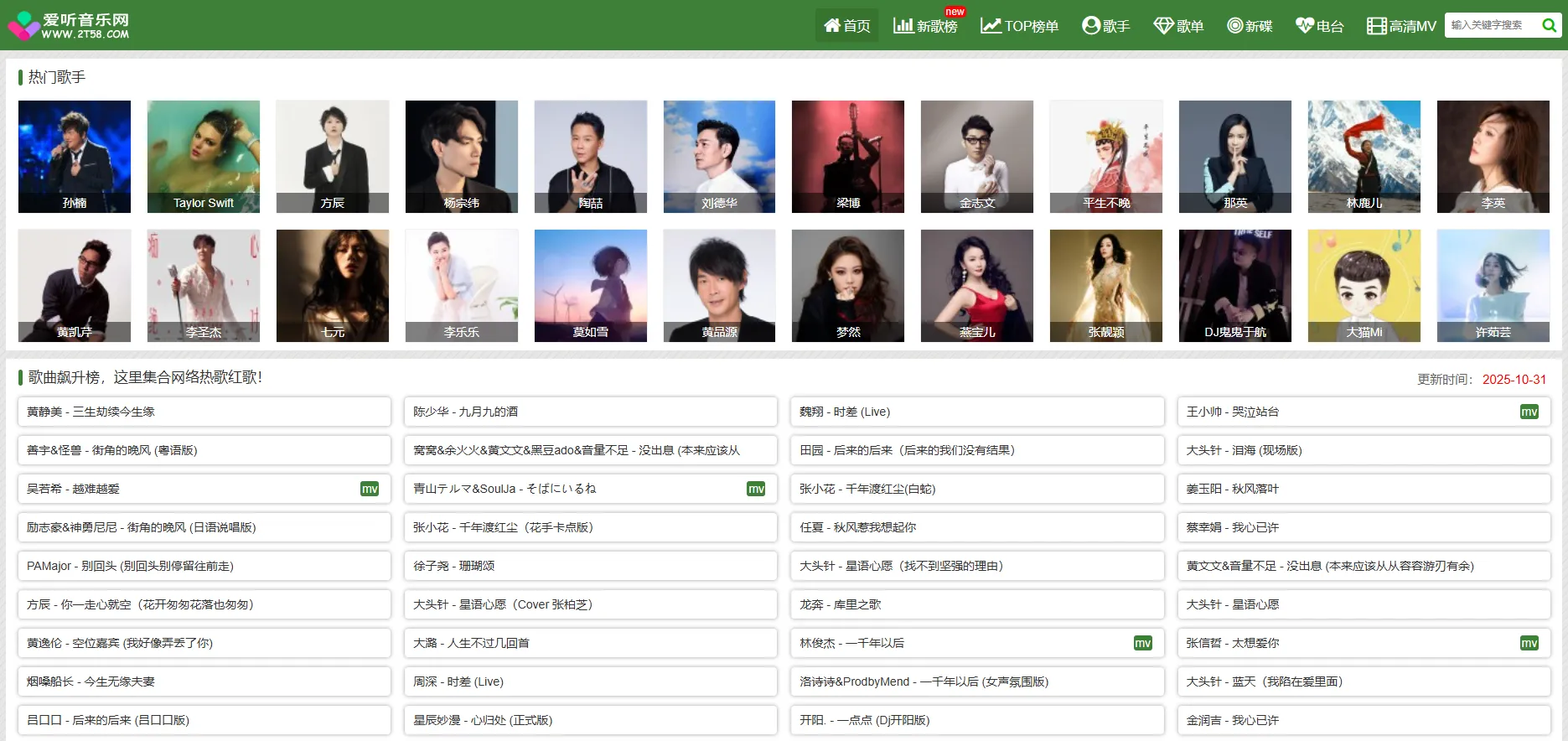Click the 爱听音乐网 site logo
Viewport: 1568px width, 741px height.
pos(69,25)
